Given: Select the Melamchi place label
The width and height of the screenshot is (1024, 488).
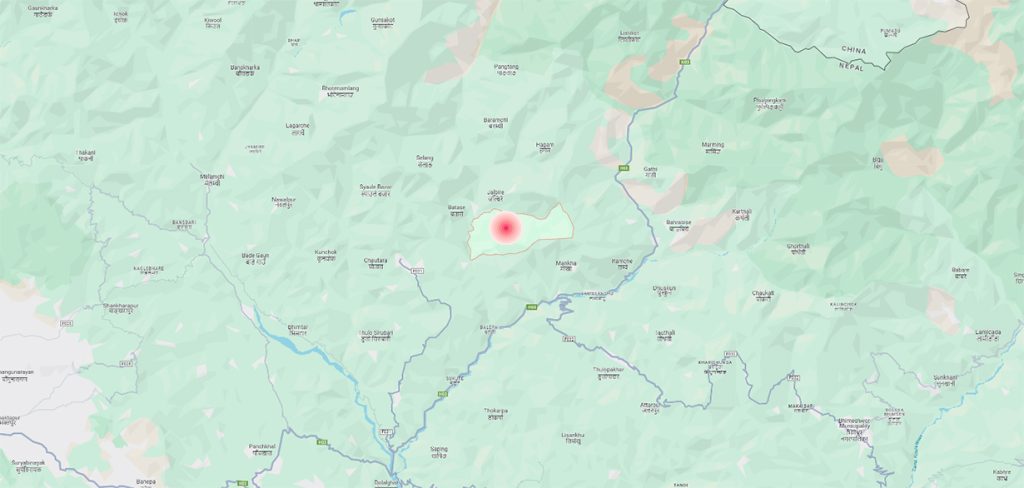Looking at the screenshot, I should click(212, 180).
